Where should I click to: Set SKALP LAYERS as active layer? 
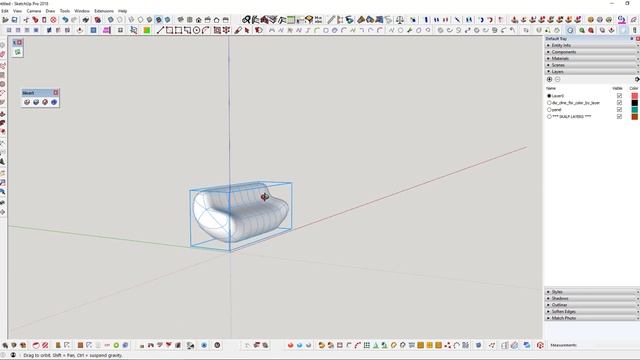click(x=549, y=116)
